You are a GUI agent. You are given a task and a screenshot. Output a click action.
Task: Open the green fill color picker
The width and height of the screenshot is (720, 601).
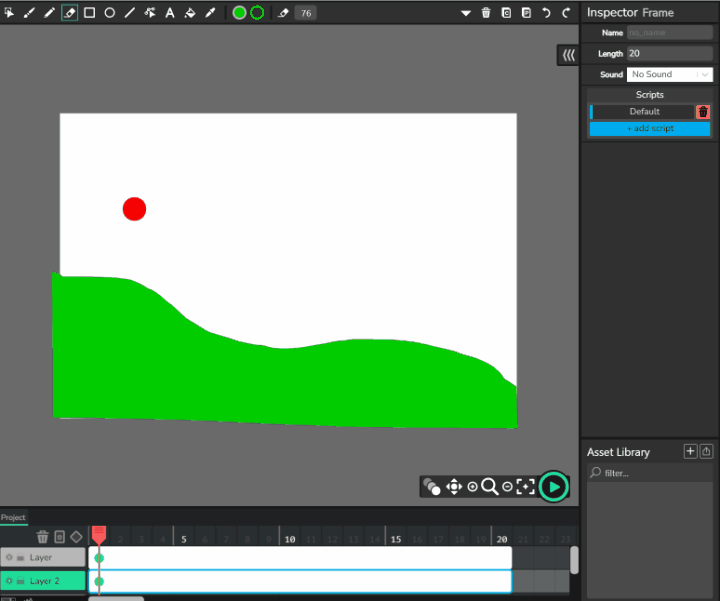239,13
